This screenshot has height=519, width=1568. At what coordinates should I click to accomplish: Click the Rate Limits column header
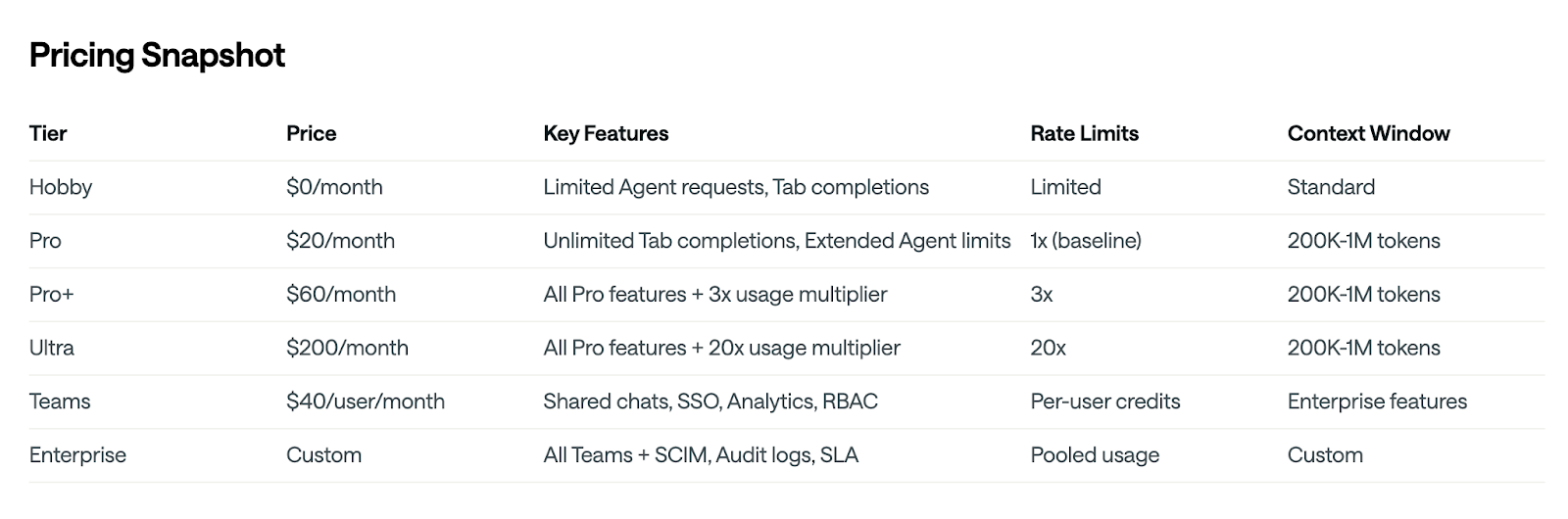[1084, 134]
